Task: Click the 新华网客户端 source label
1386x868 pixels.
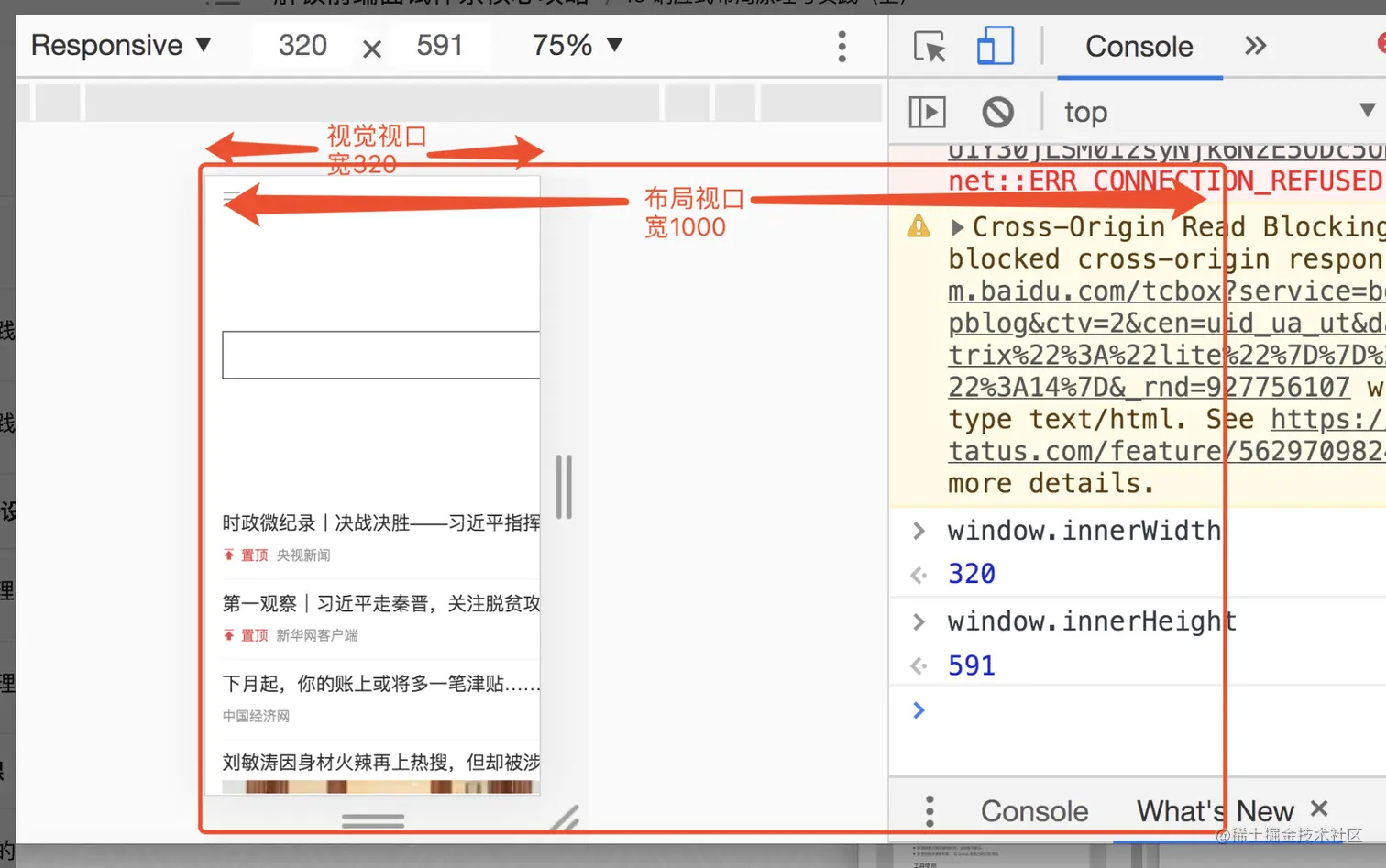Action: (x=317, y=635)
